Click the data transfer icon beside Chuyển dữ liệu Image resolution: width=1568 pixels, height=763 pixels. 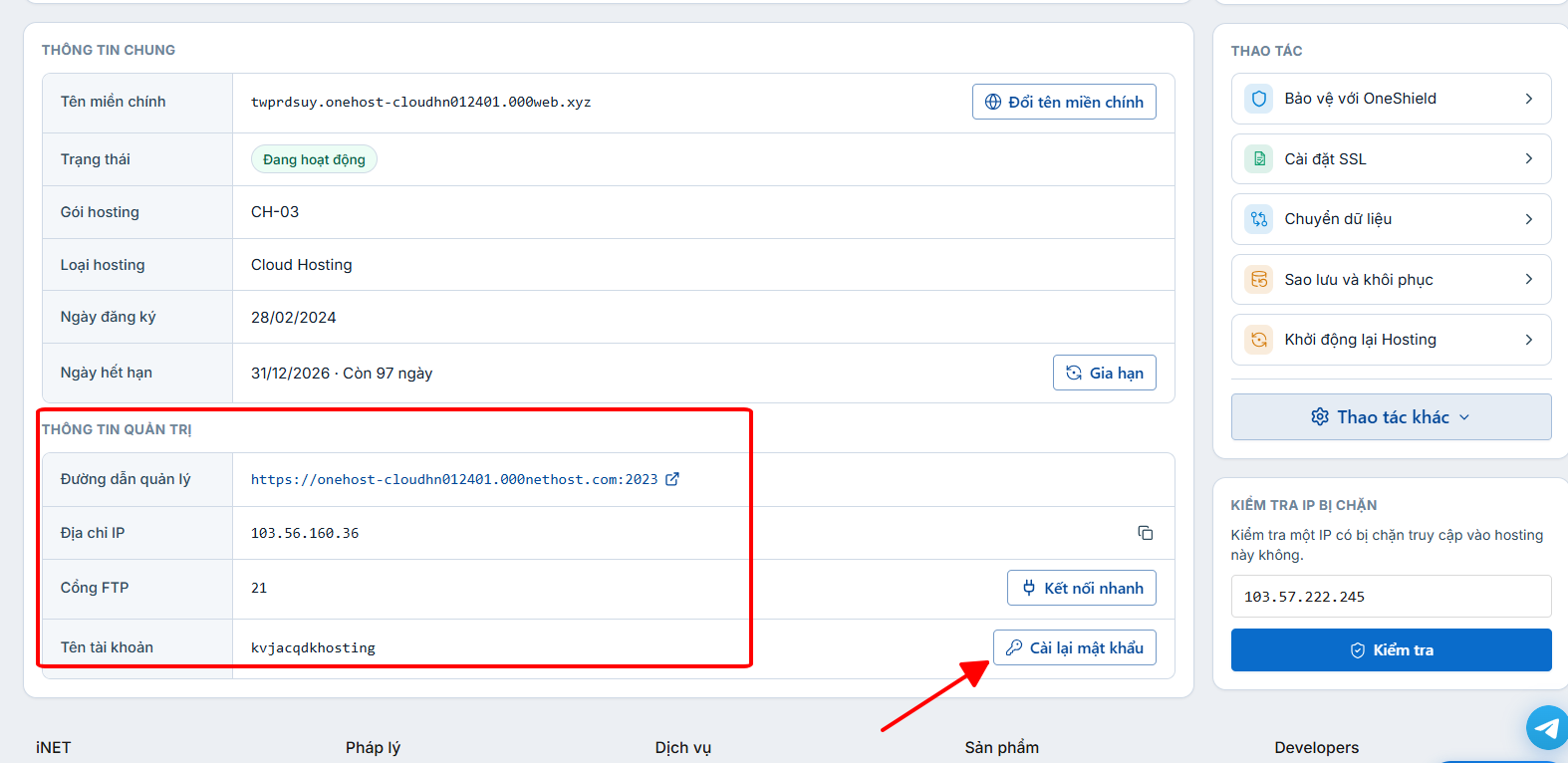point(1259,219)
